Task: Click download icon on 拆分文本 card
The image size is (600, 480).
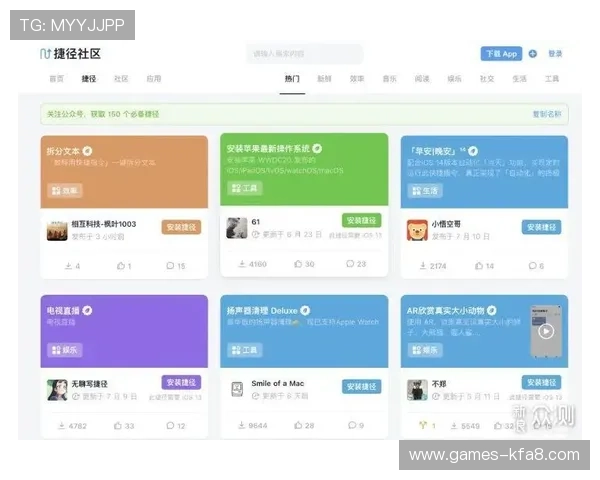Action: [68, 266]
